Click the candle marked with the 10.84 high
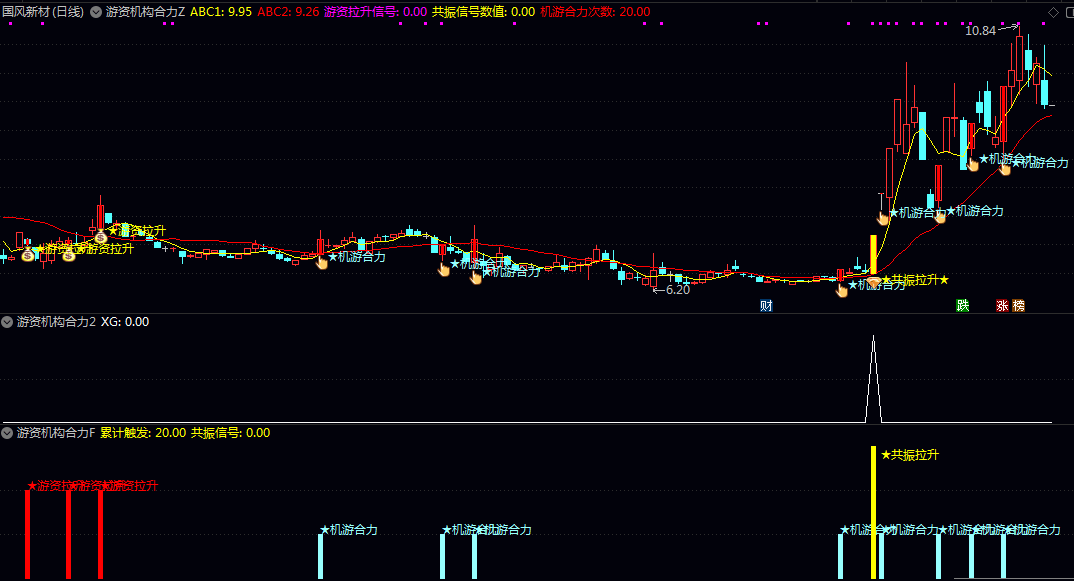Screen dimensions: 1074x581 click(x=1020, y=58)
